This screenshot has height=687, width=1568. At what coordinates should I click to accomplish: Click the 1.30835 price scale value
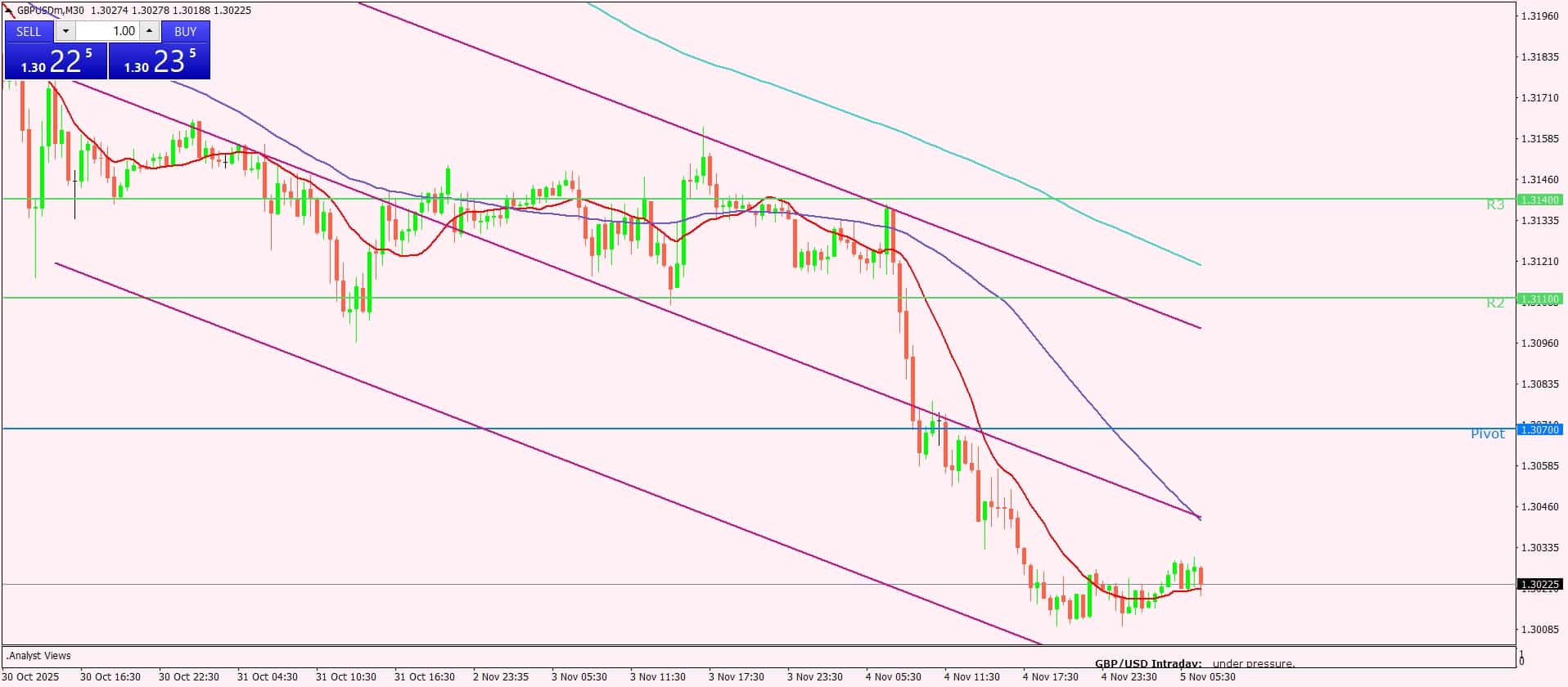(x=1539, y=384)
